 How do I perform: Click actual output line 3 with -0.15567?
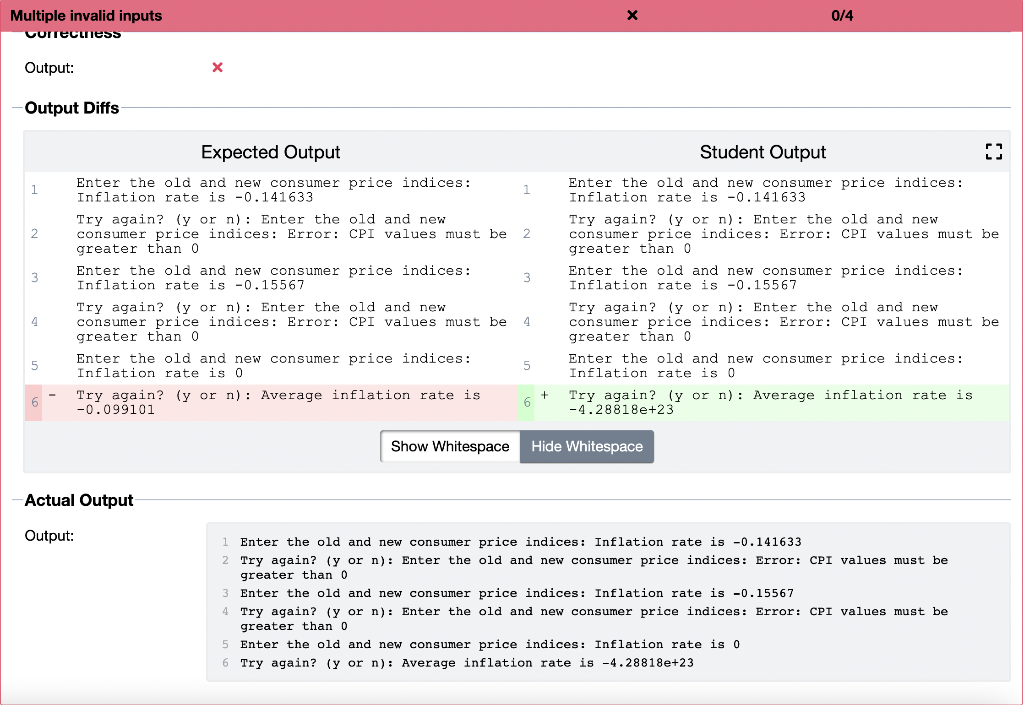tap(517, 593)
